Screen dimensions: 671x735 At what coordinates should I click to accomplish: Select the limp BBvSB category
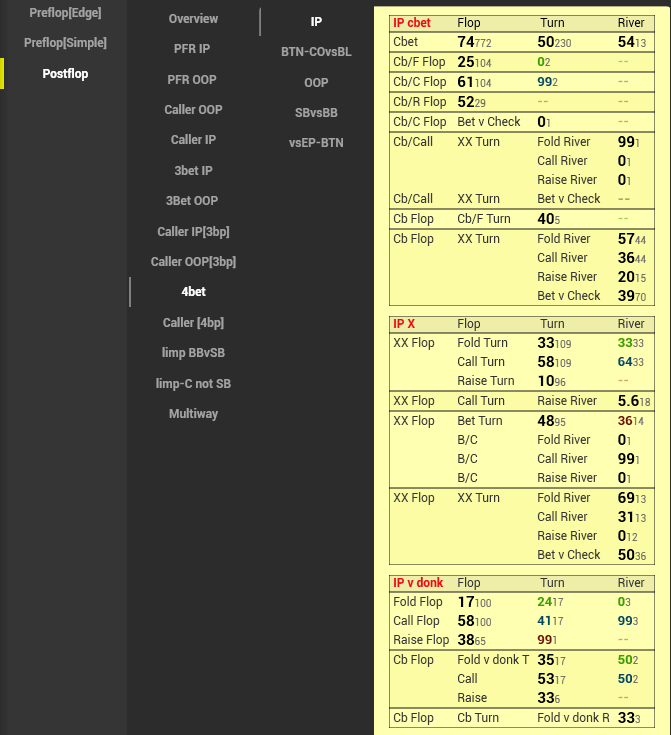point(193,353)
